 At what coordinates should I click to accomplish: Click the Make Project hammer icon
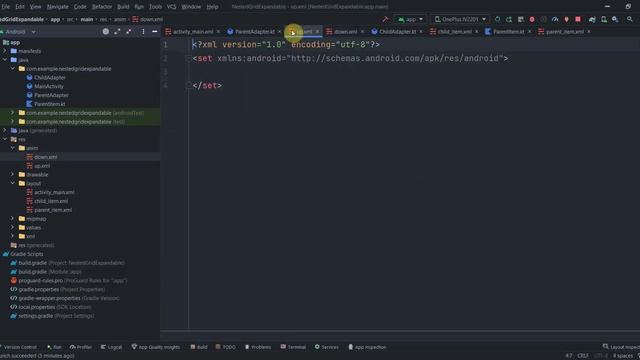pos(385,19)
